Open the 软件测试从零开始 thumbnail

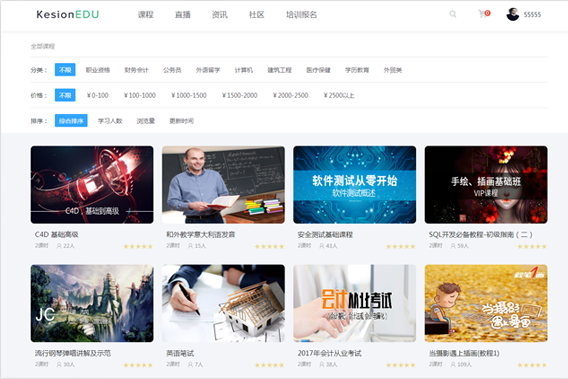[355, 184]
